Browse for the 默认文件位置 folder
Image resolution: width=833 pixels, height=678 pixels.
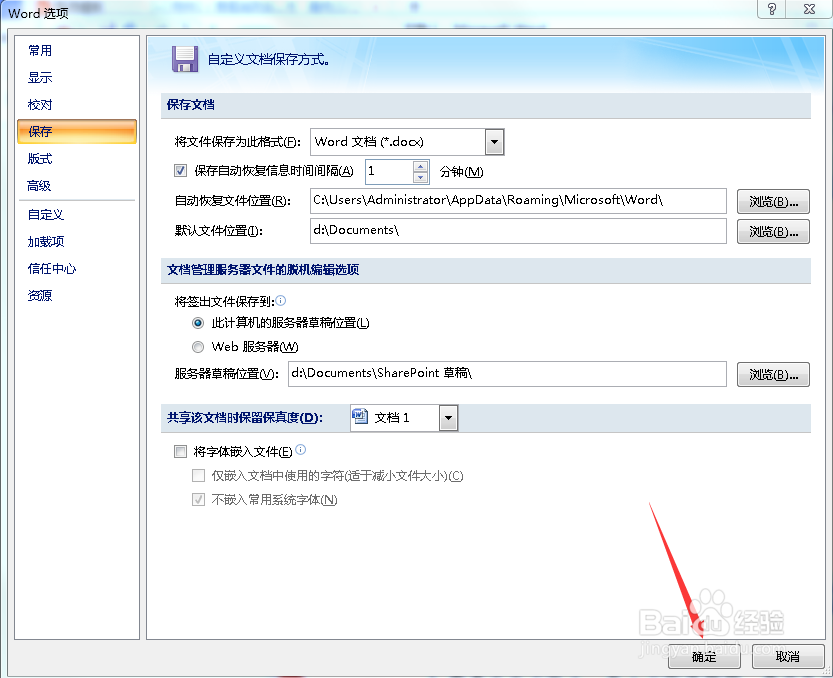click(773, 232)
